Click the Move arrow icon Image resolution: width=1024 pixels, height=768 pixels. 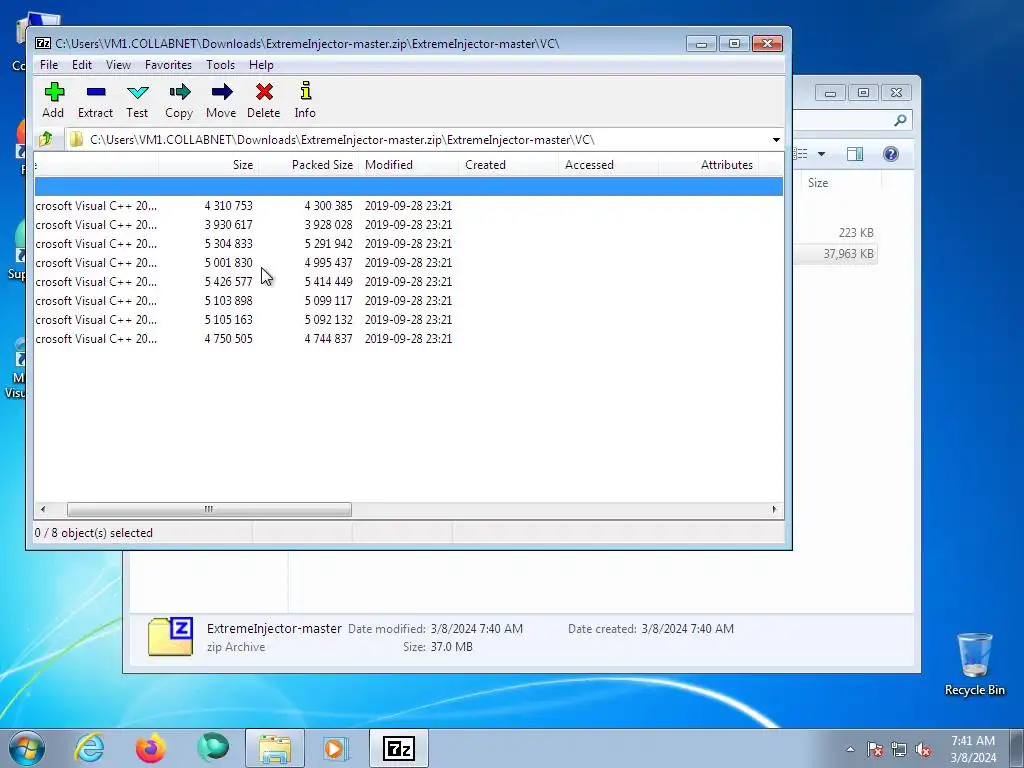222,91
